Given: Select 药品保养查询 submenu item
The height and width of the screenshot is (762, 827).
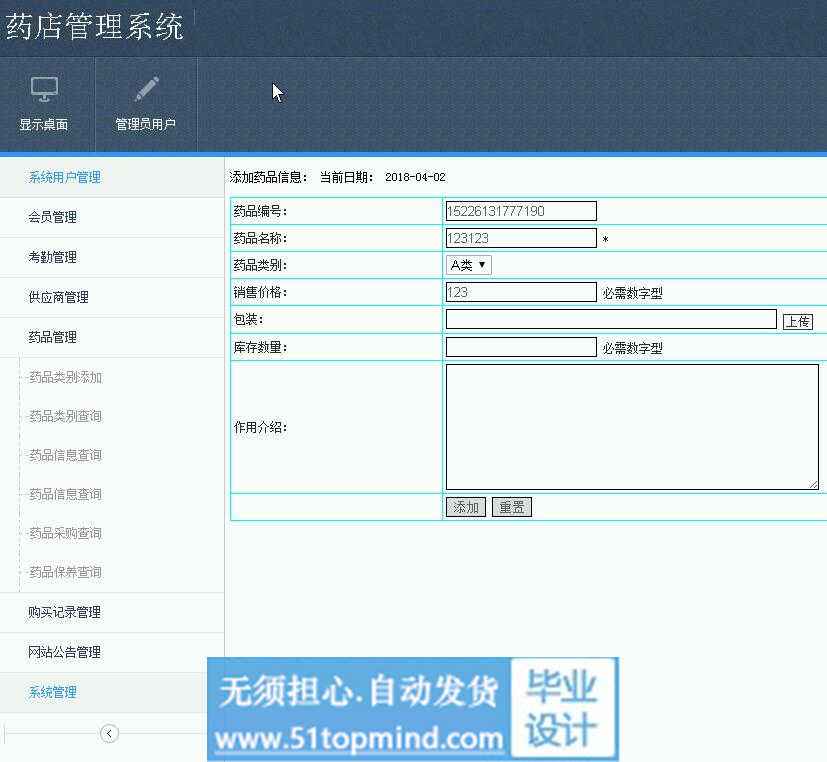Looking at the screenshot, I should coord(65,573).
